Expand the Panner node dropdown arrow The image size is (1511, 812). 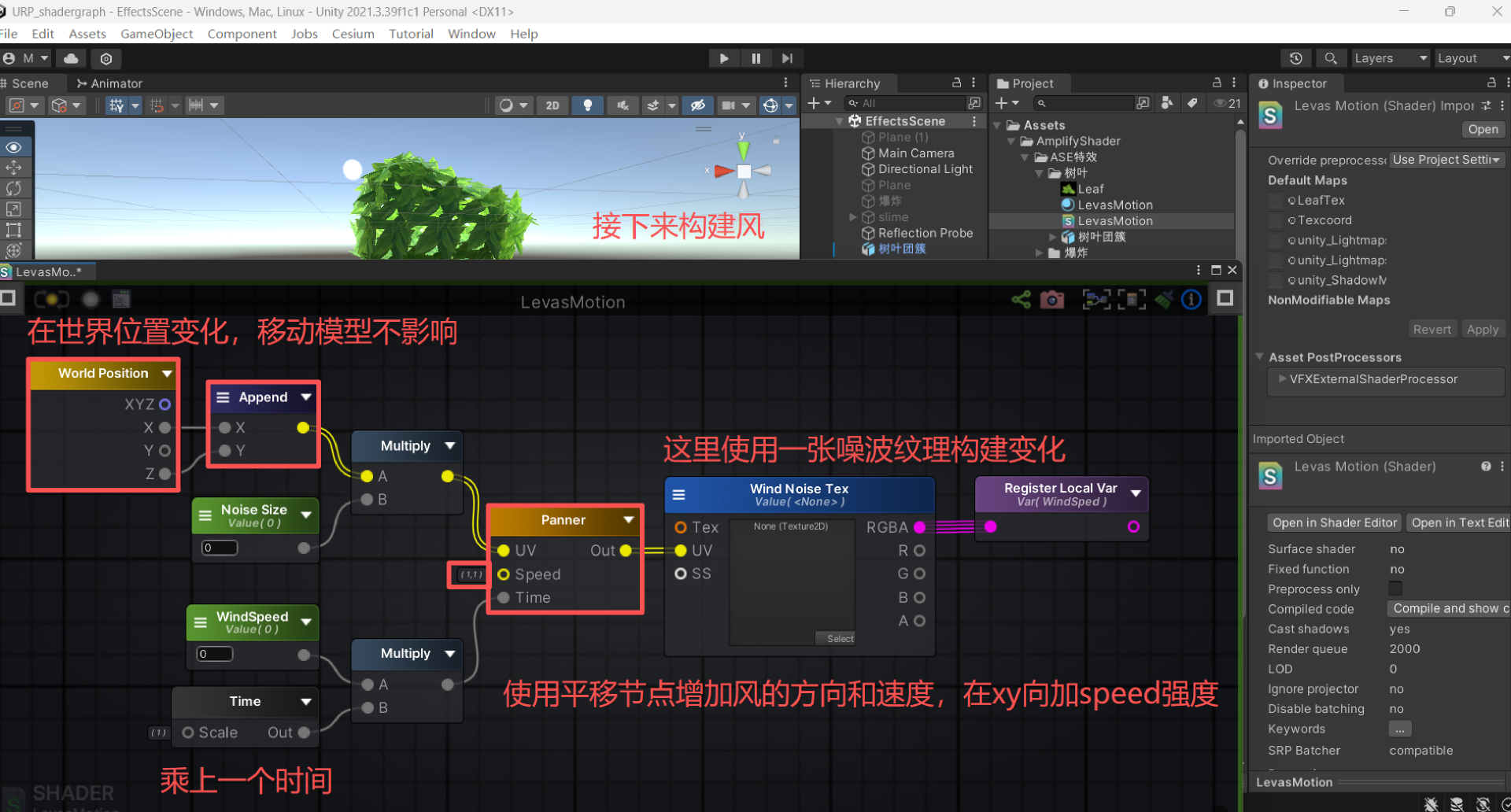(x=629, y=520)
